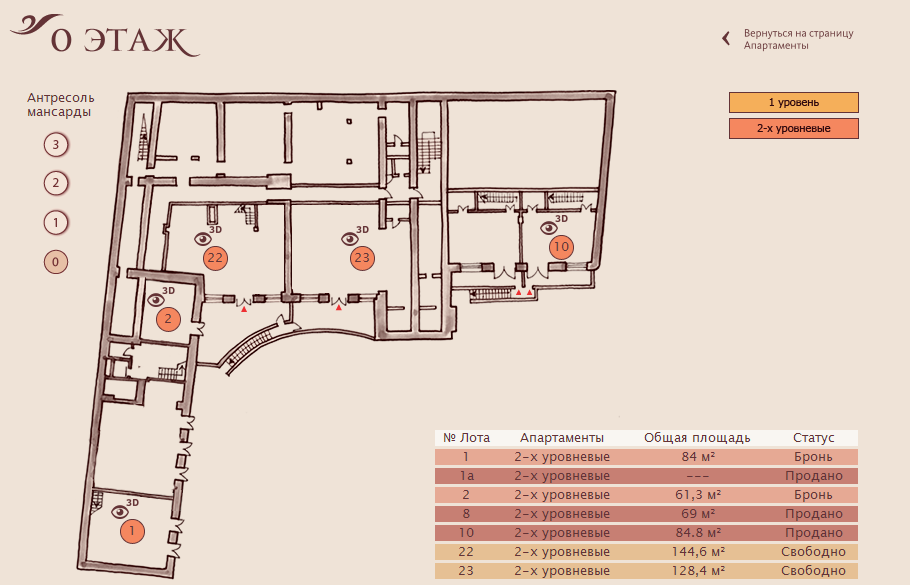Open 3D view for apartment 23
This screenshot has width=910, height=585.
point(355,236)
